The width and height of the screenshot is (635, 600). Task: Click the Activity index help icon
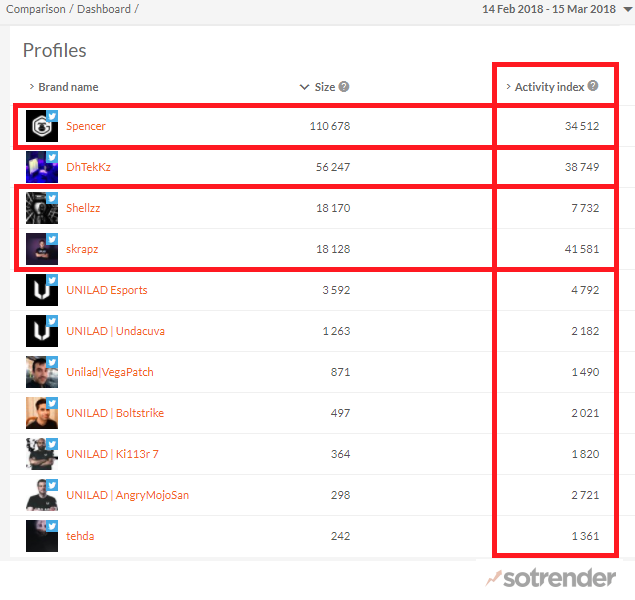point(593,86)
